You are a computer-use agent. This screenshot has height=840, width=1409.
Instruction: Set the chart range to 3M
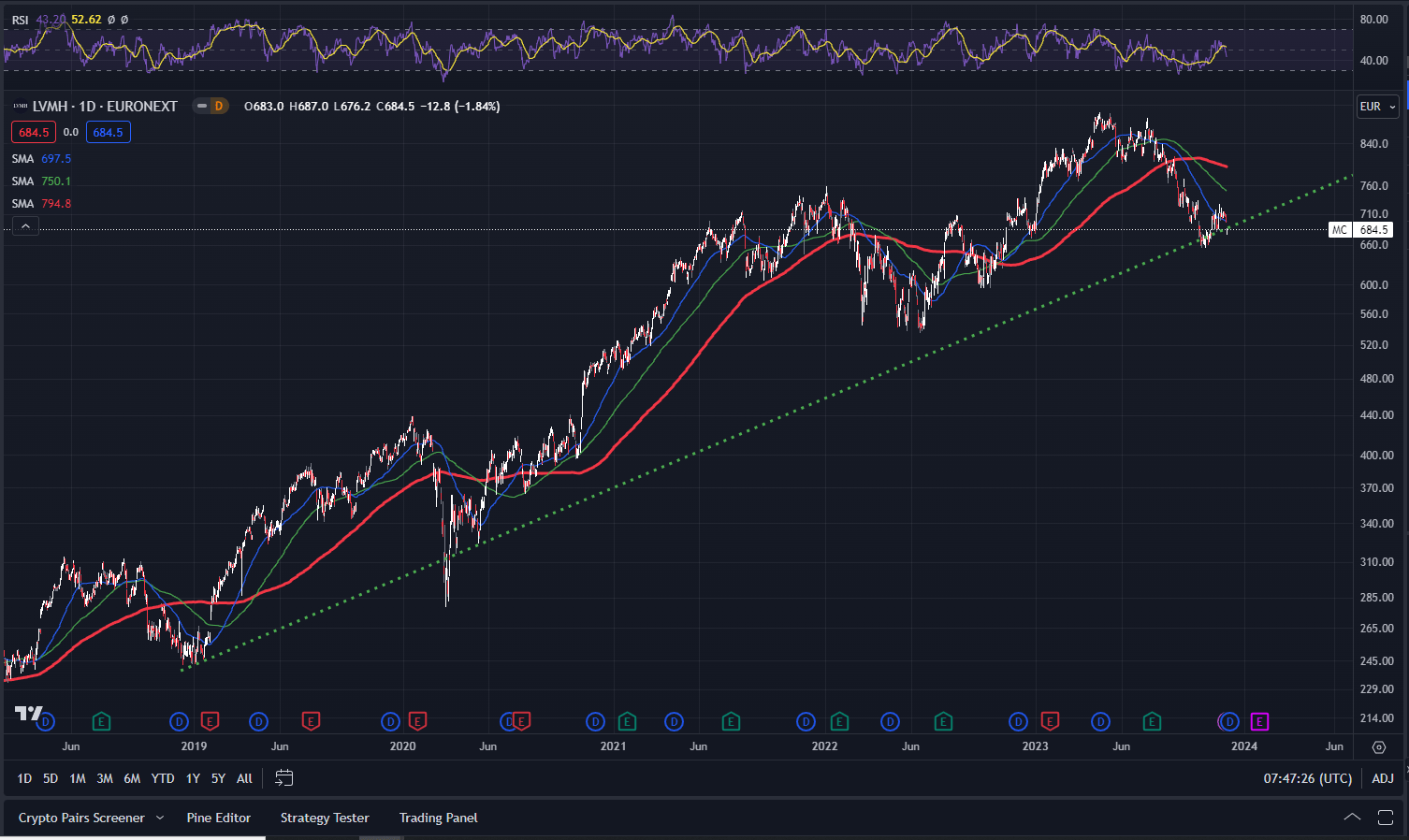pyautogui.click(x=105, y=778)
